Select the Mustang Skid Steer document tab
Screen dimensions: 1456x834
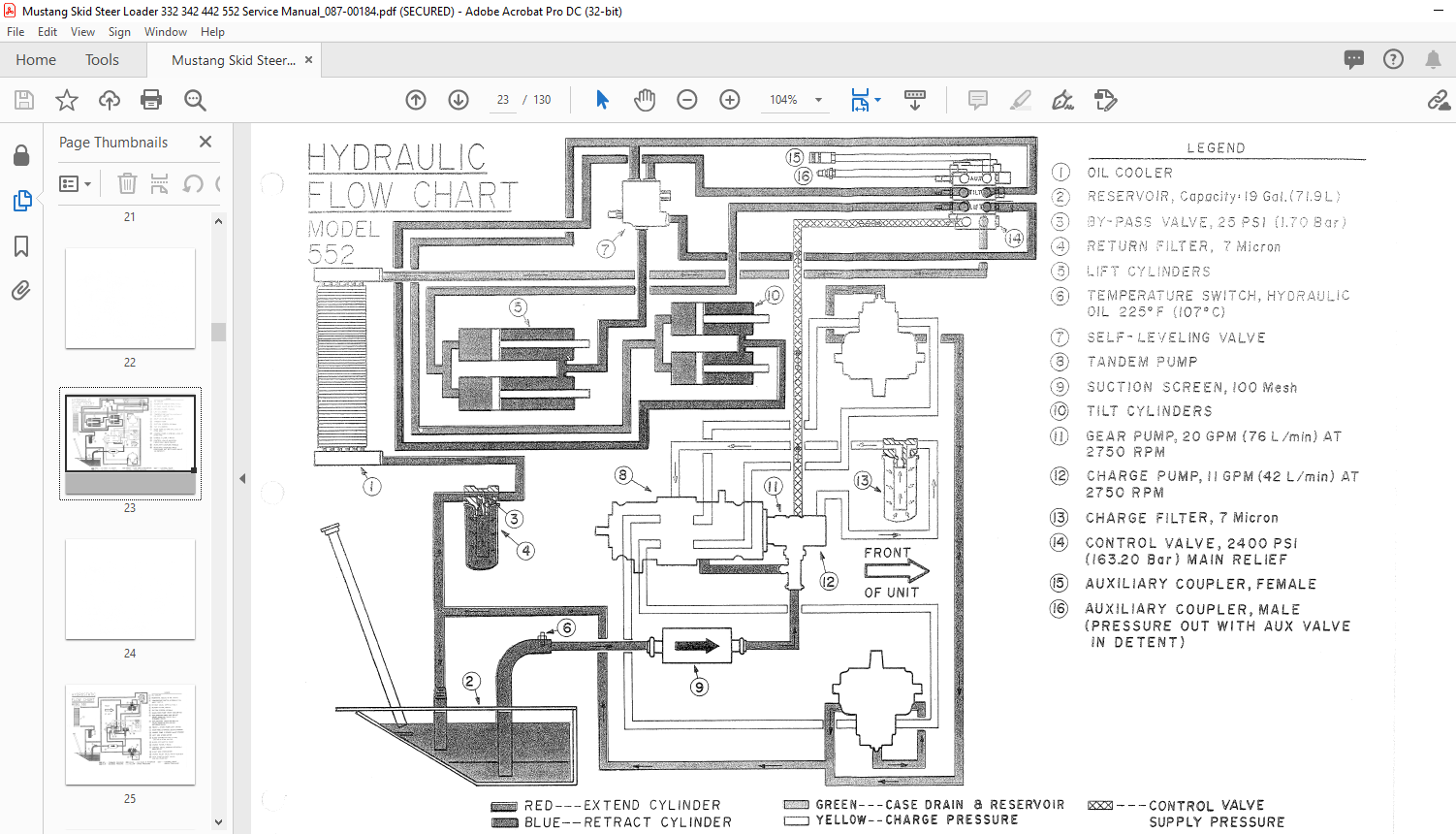point(234,60)
